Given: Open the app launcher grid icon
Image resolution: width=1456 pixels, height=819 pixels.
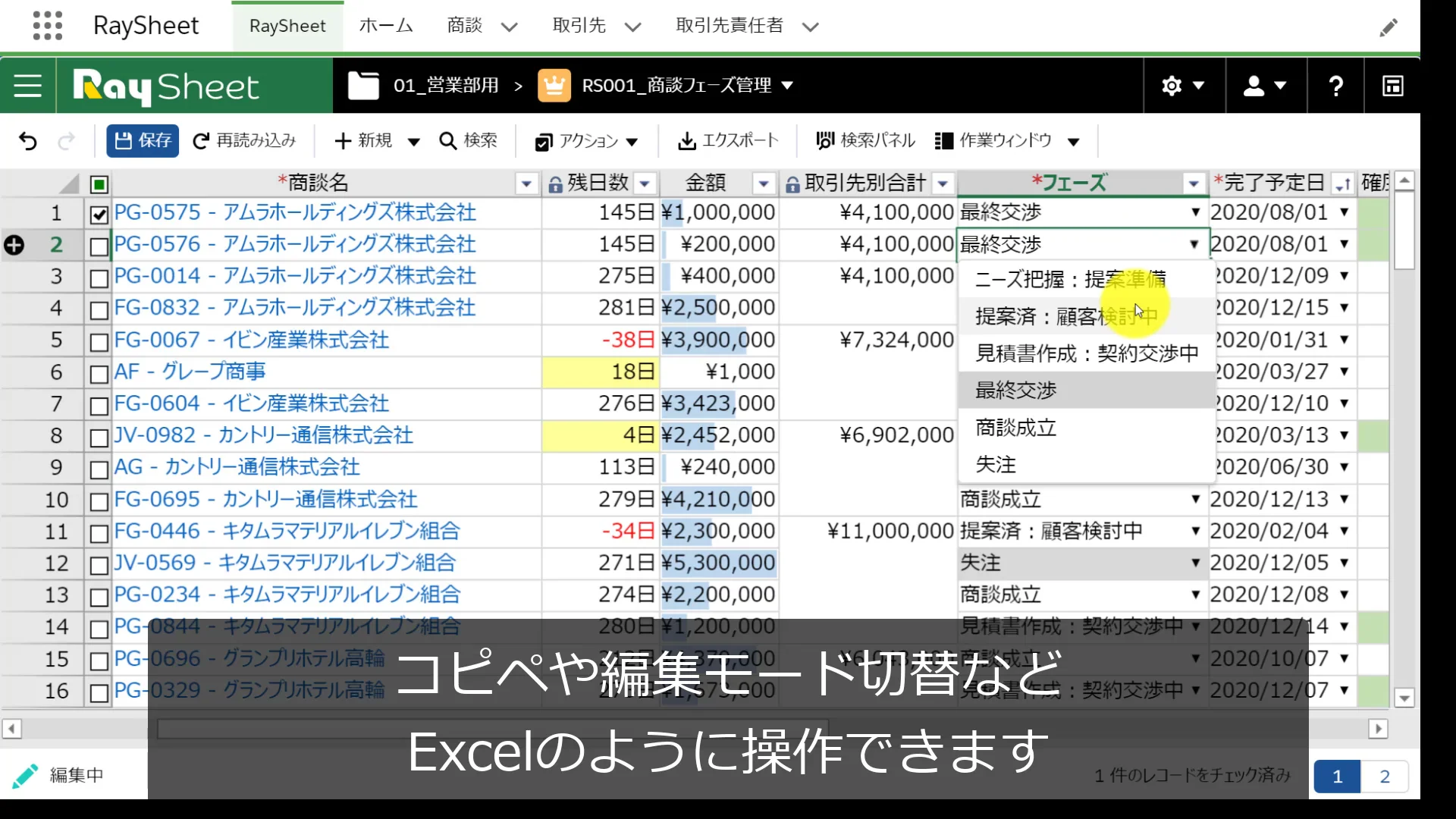Looking at the screenshot, I should pyautogui.click(x=48, y=26).
